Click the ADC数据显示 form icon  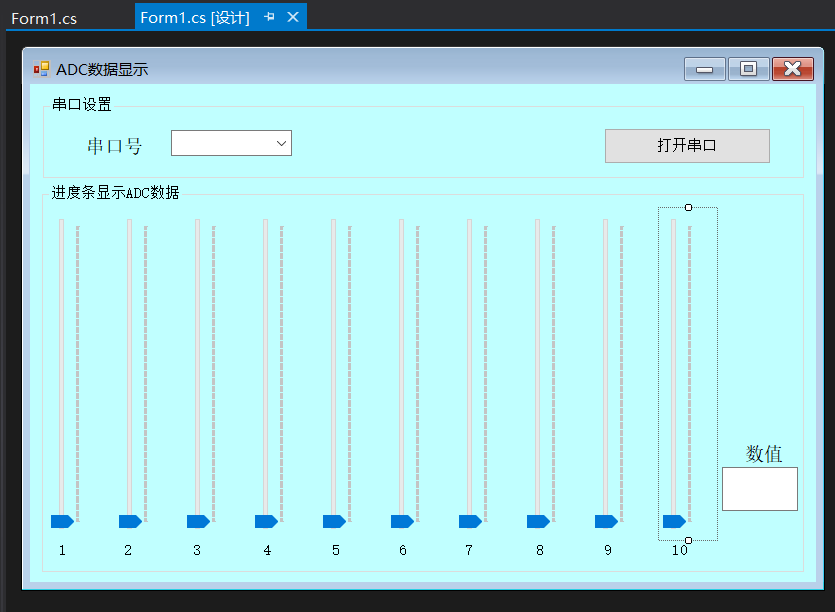pyautogui.click(x=41, y=69)
